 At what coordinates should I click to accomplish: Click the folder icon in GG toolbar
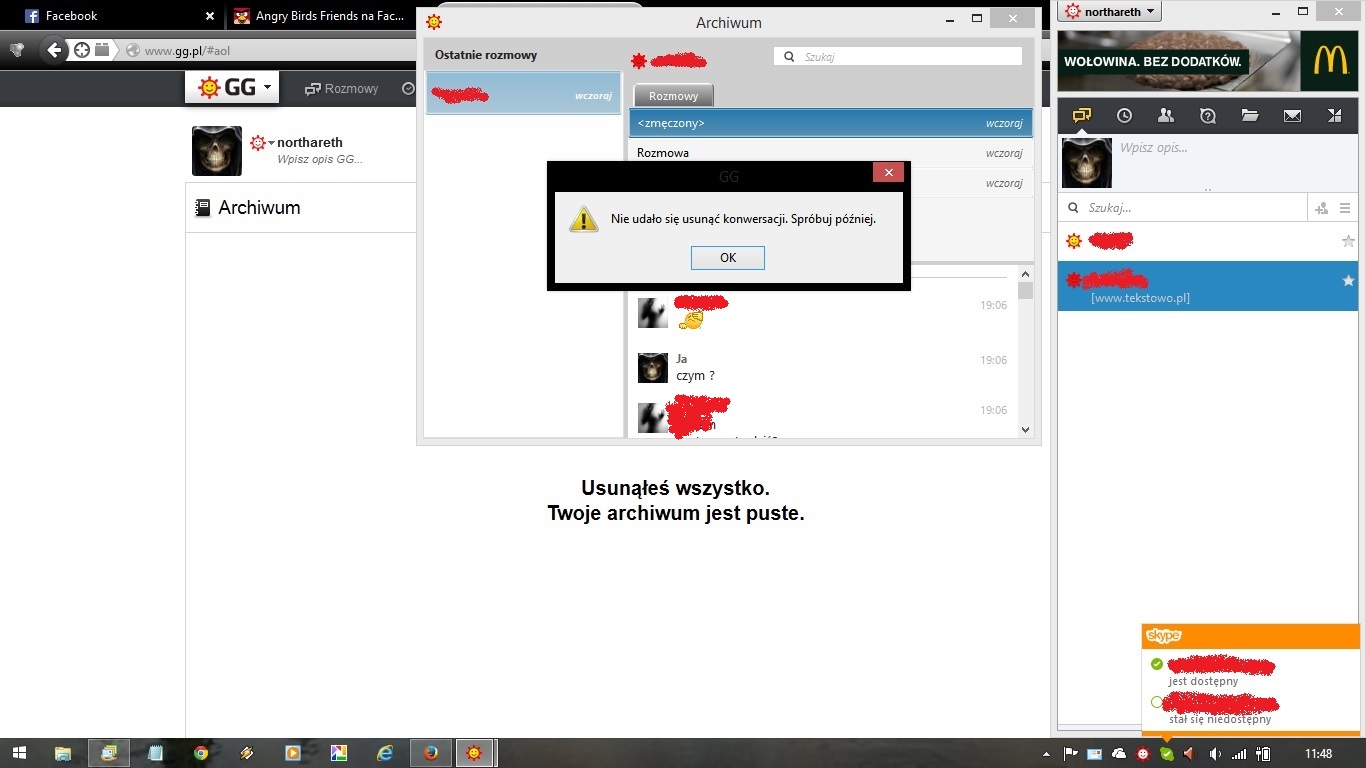[1250, 116]
